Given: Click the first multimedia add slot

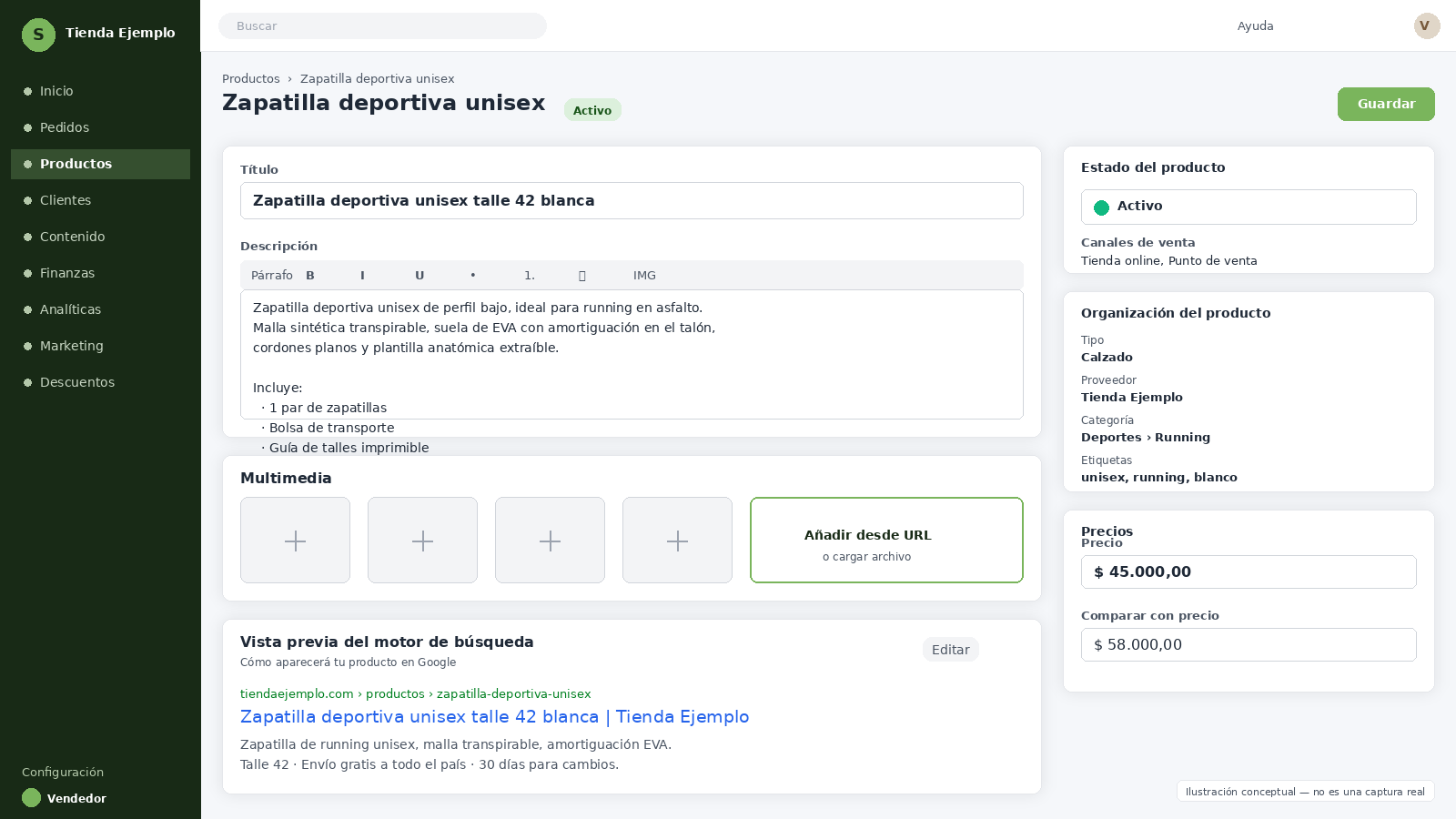Looking at the screenshot, I should point(295,540).
